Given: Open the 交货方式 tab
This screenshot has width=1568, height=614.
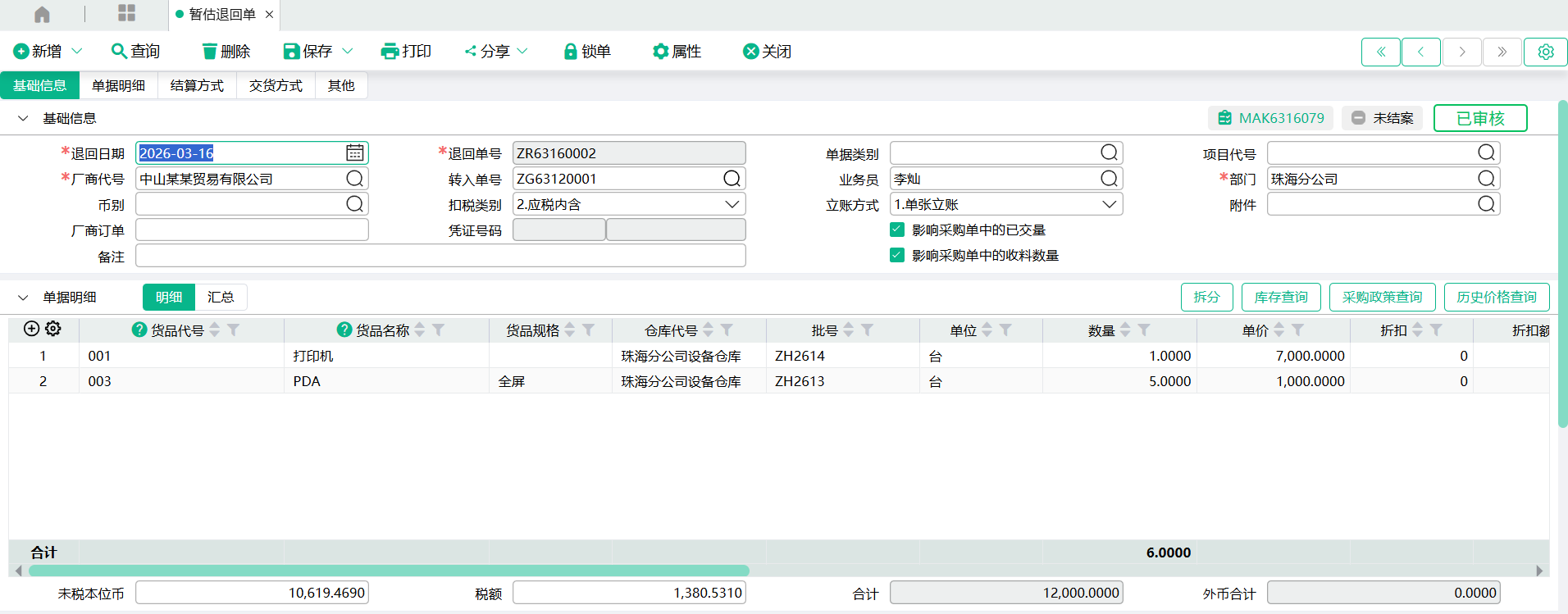Looking at the screenshot, I should point(276,85).
